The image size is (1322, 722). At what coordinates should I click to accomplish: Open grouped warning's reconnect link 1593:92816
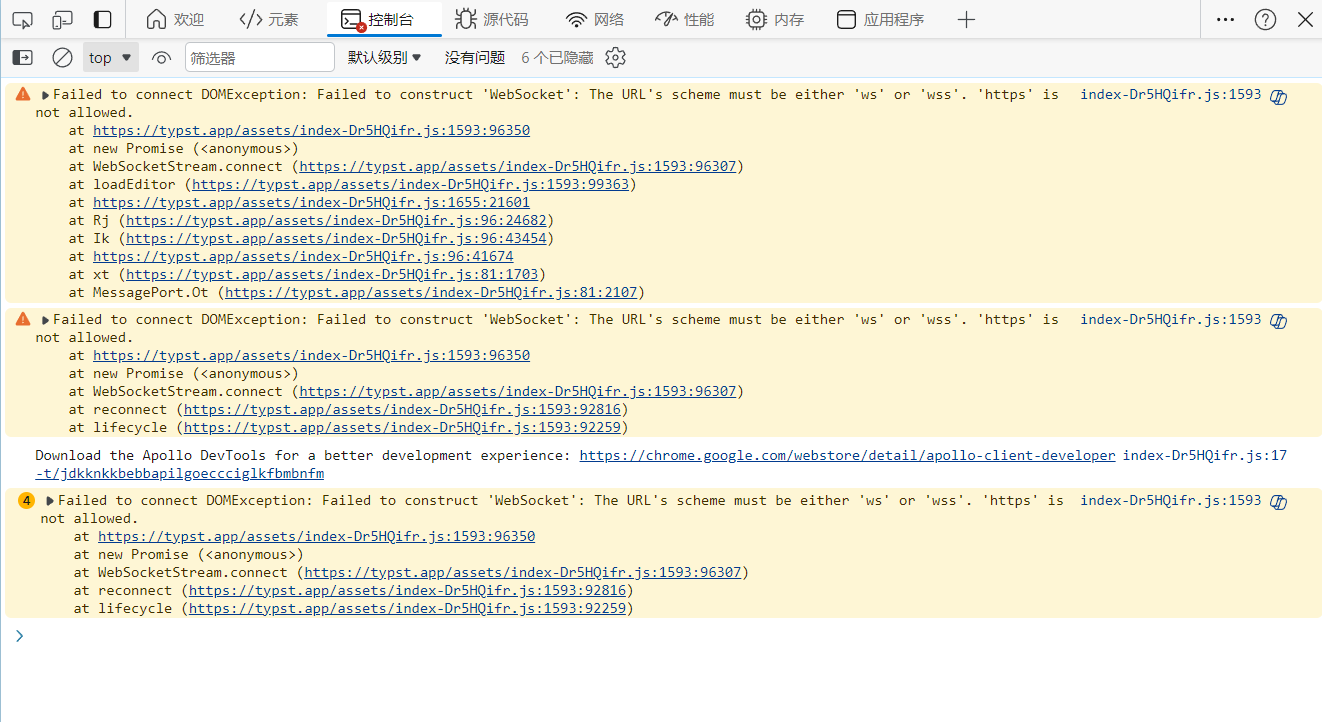(x=407, y=590)
